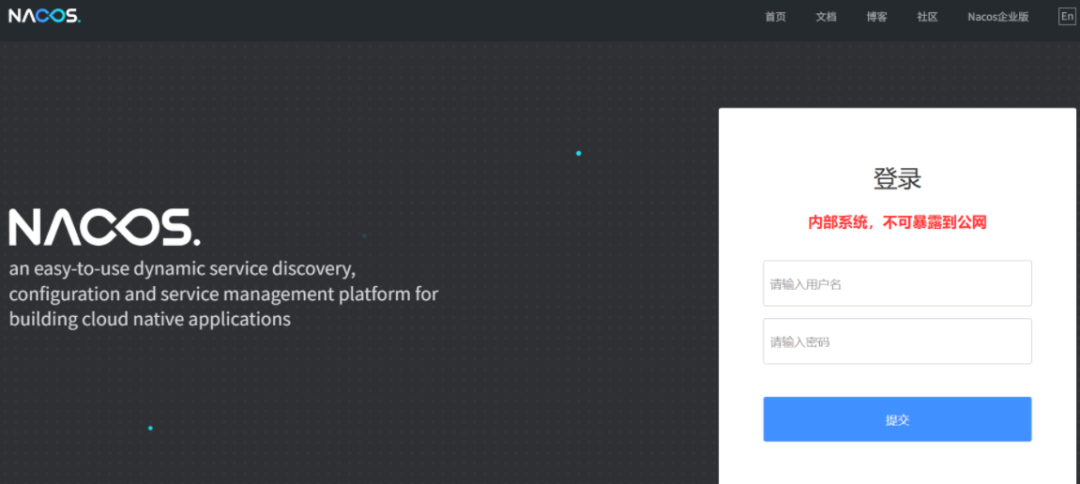Click the period dot in the hero NACOS logo
Screen dimensions: 1080x484
click(196, 241)
